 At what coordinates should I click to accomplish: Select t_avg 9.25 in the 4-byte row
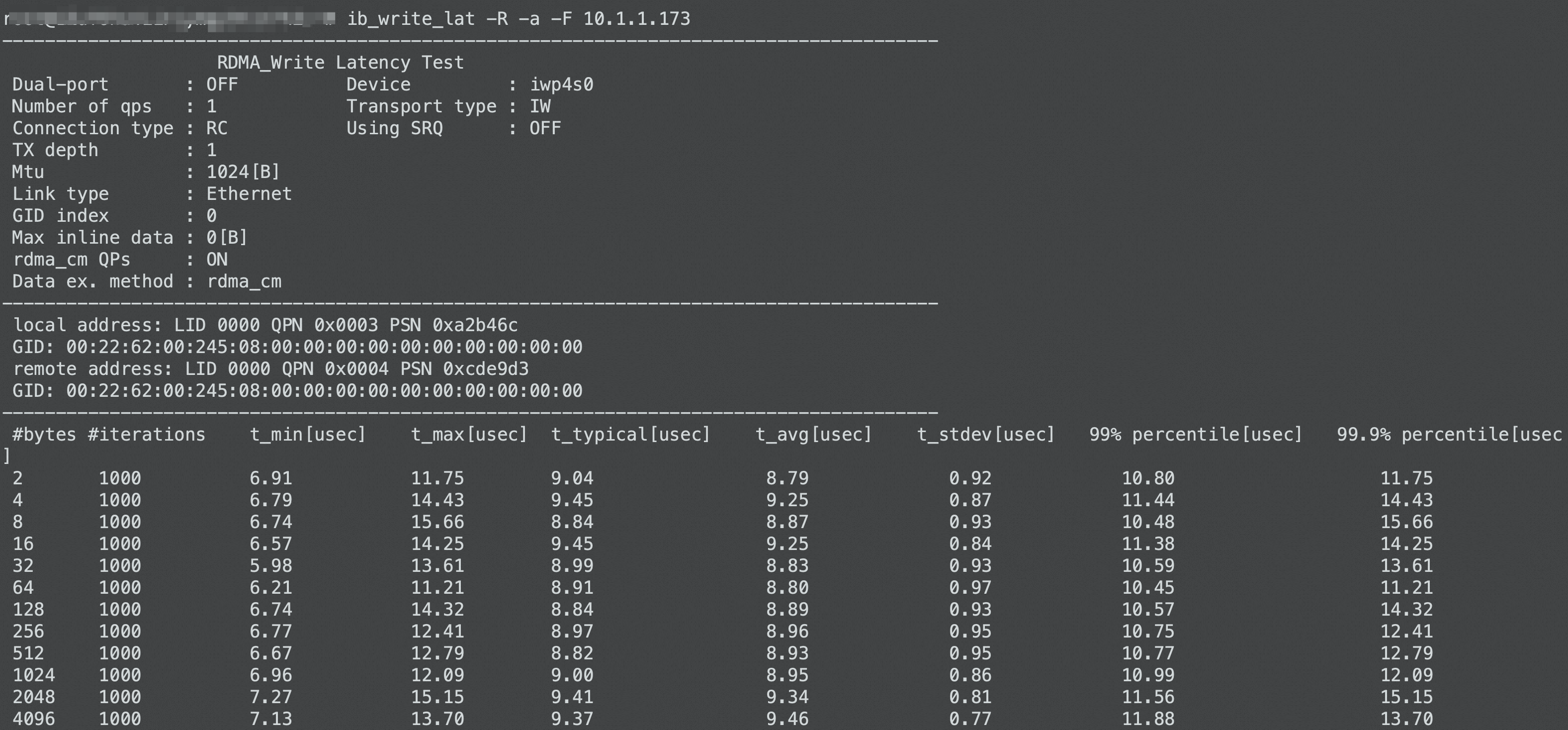pyautogui.click(x=787, y=500)
